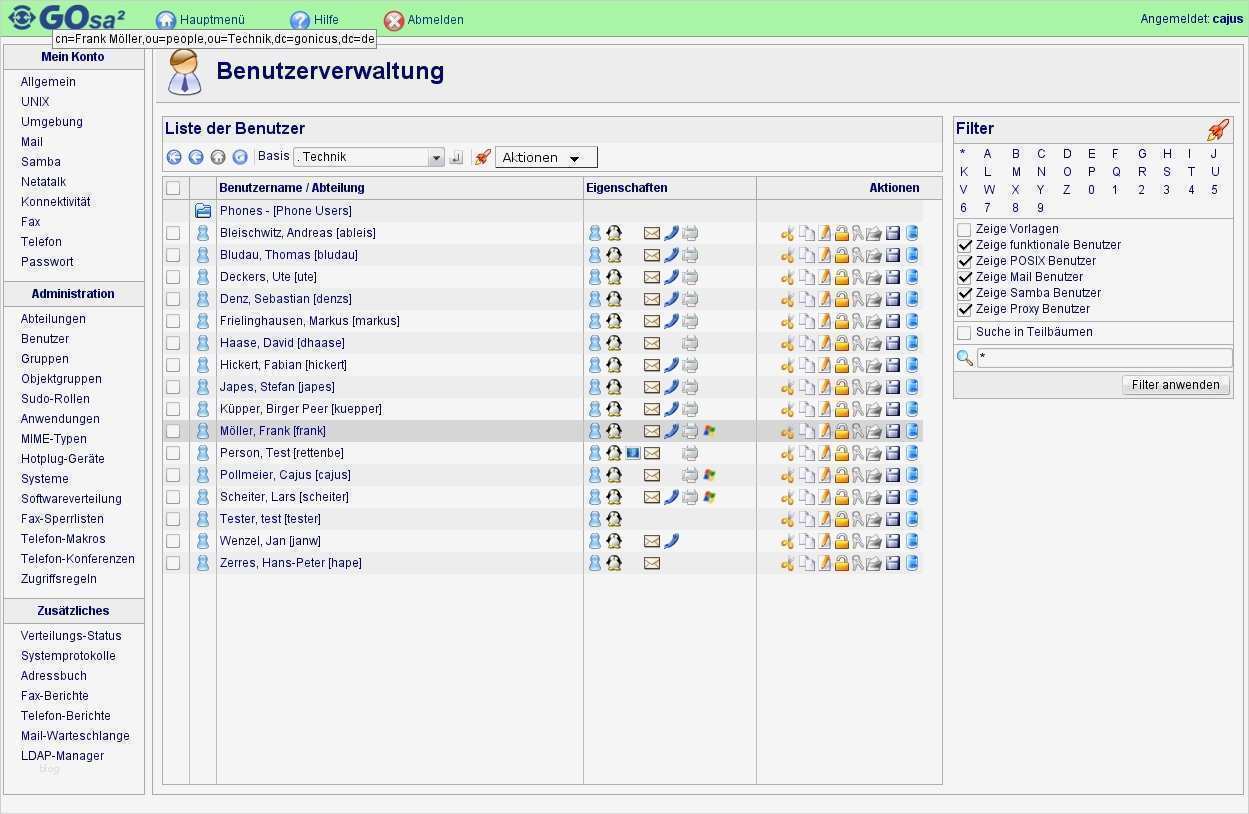This screenshot has height=814, width=1249.
Task: Open the Phones folder icon
Action: coord(203,211)
